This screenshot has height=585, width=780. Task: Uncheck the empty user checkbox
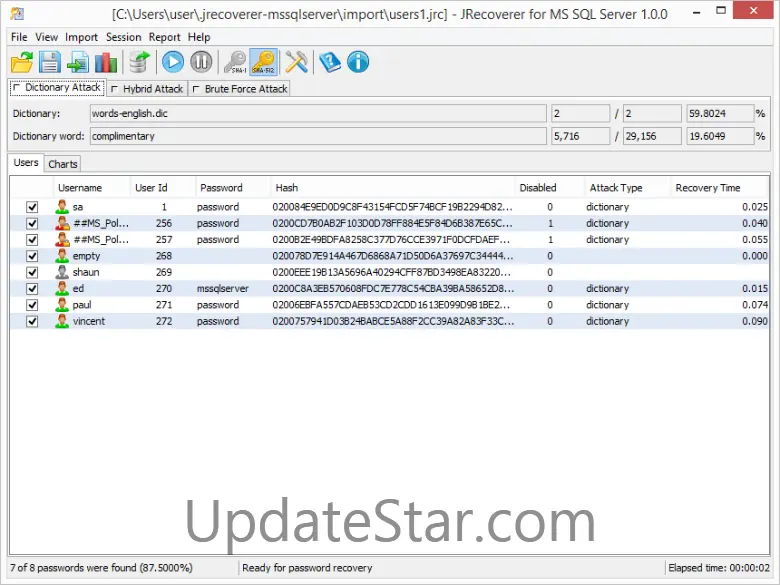click(32, 256)
